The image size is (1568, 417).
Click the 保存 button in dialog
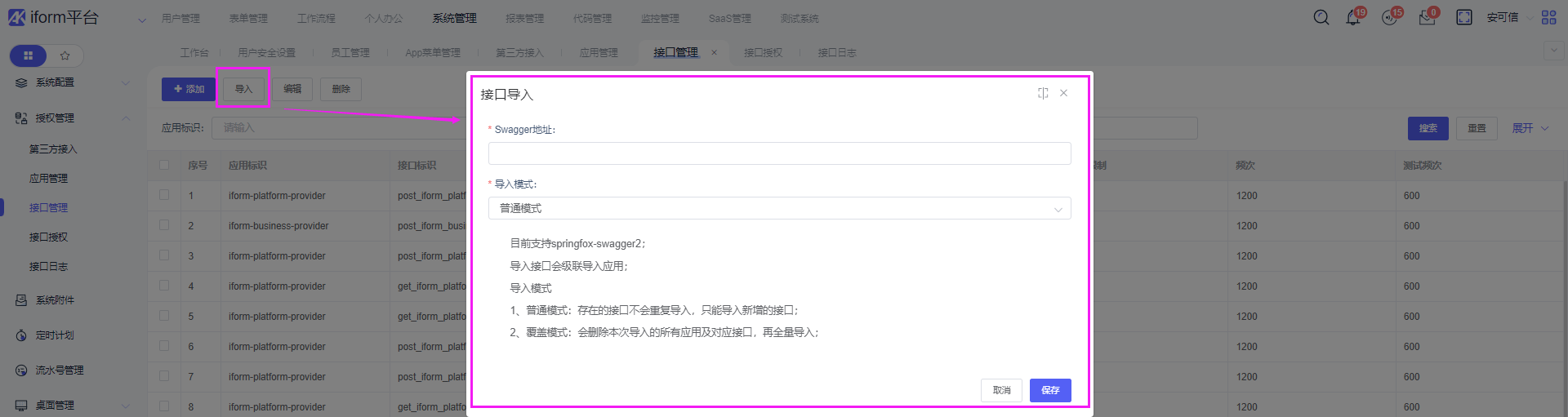pyautogui.click(x=1049, y=390)
